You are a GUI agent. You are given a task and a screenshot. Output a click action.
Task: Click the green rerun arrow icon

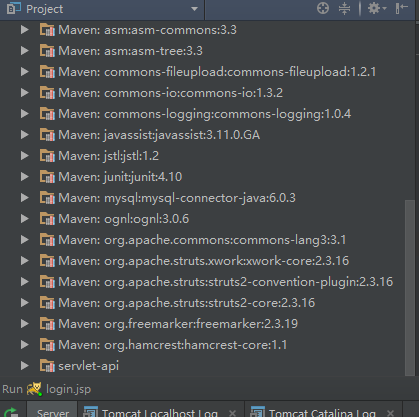(11, 413)
